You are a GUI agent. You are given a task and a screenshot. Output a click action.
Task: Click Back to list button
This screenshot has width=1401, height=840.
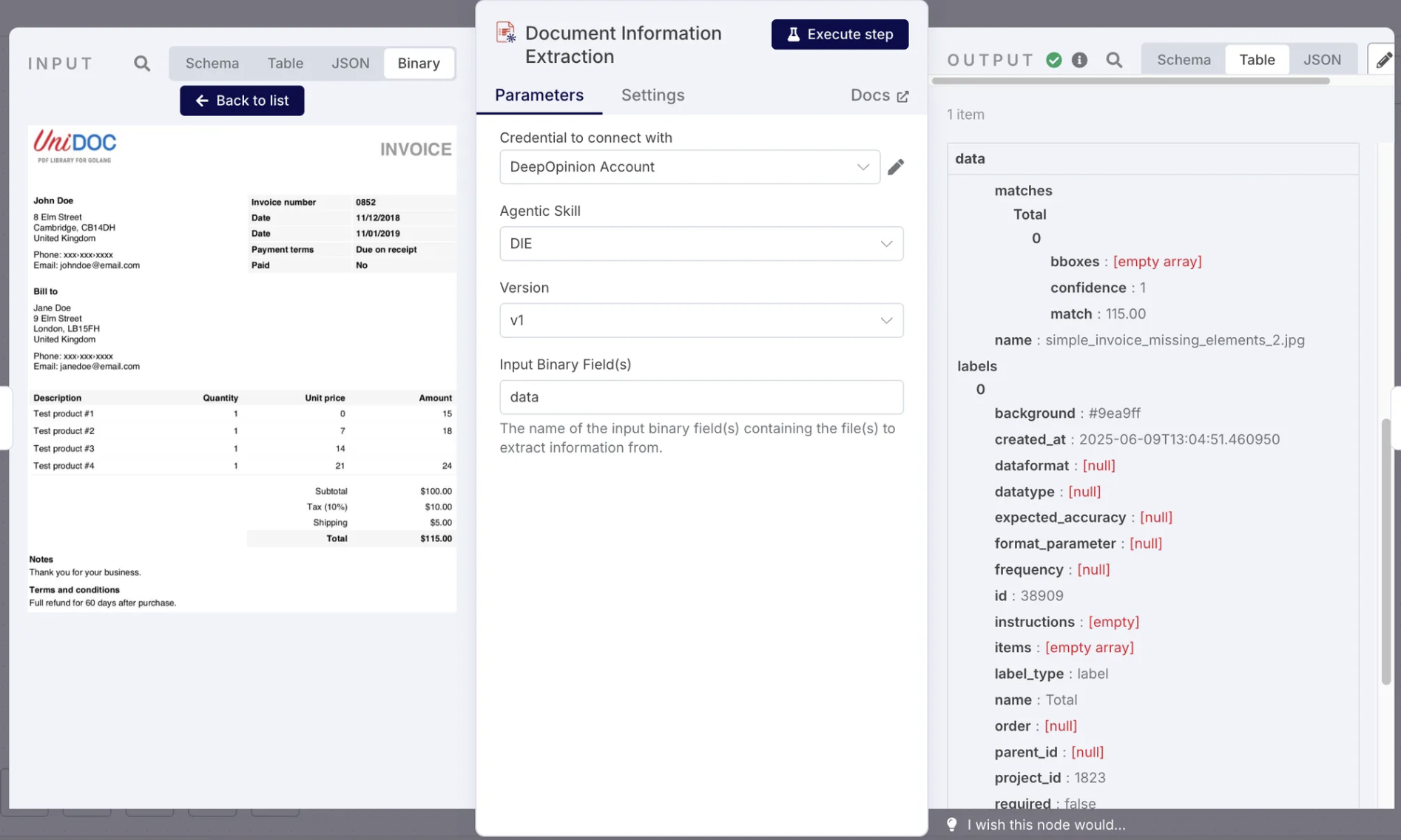point(242,101)
